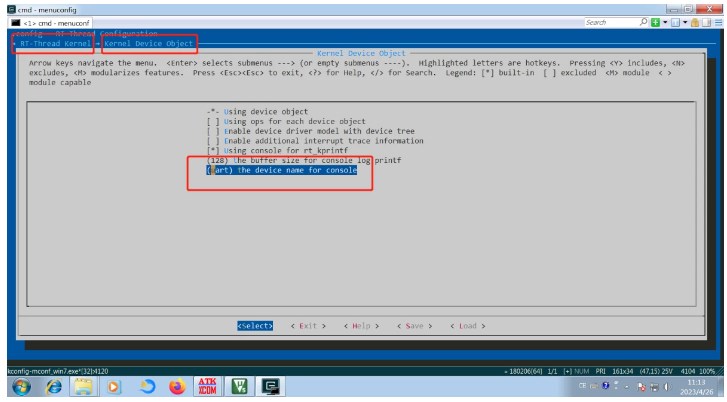Click the 'CE' input language indicator
This screenshot has width=727, height=402.
[582, 386]
